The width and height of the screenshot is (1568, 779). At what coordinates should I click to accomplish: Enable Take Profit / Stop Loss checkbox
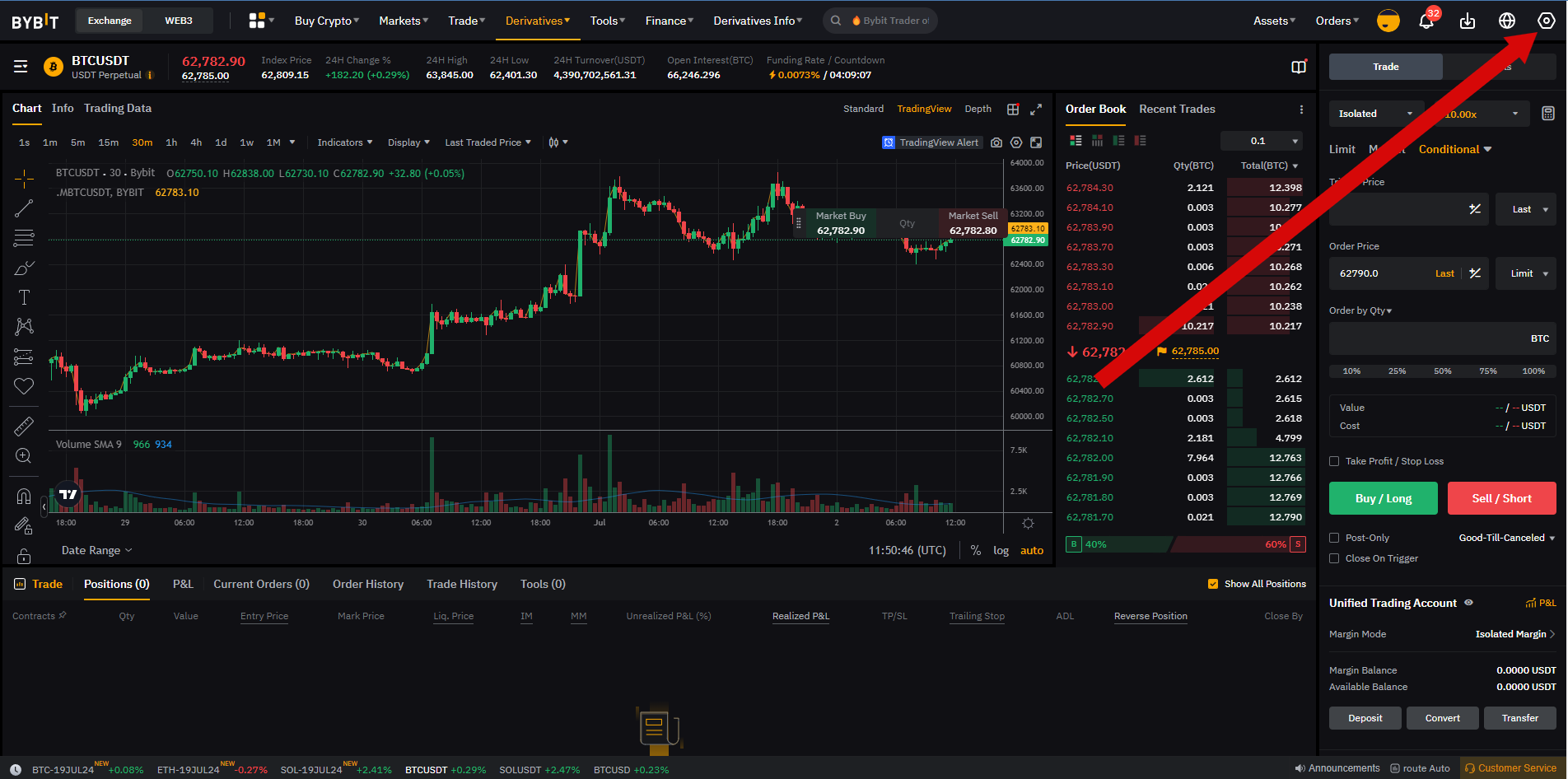(x=1334, y=461)
